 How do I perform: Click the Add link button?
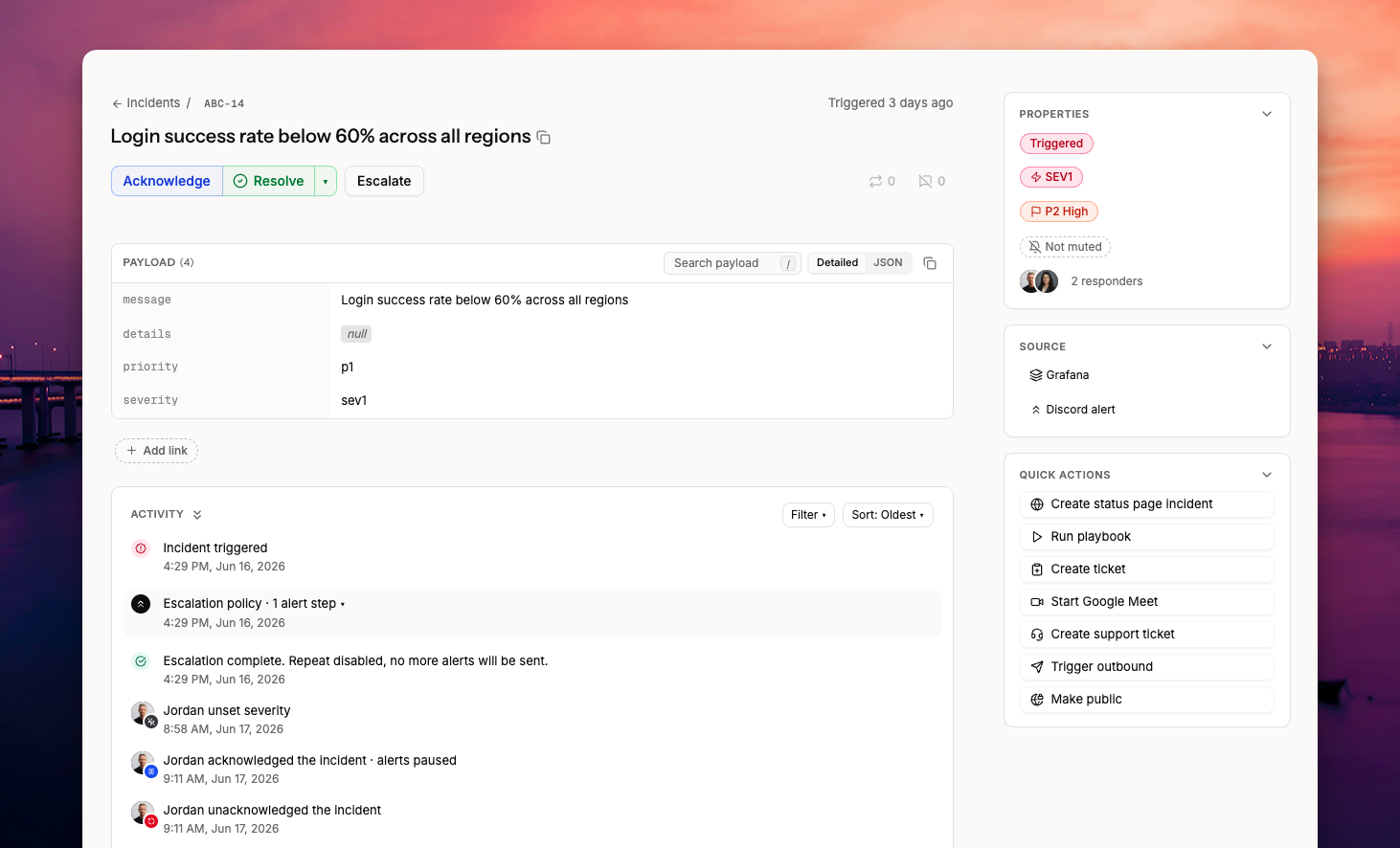click(x=156, y=451)
